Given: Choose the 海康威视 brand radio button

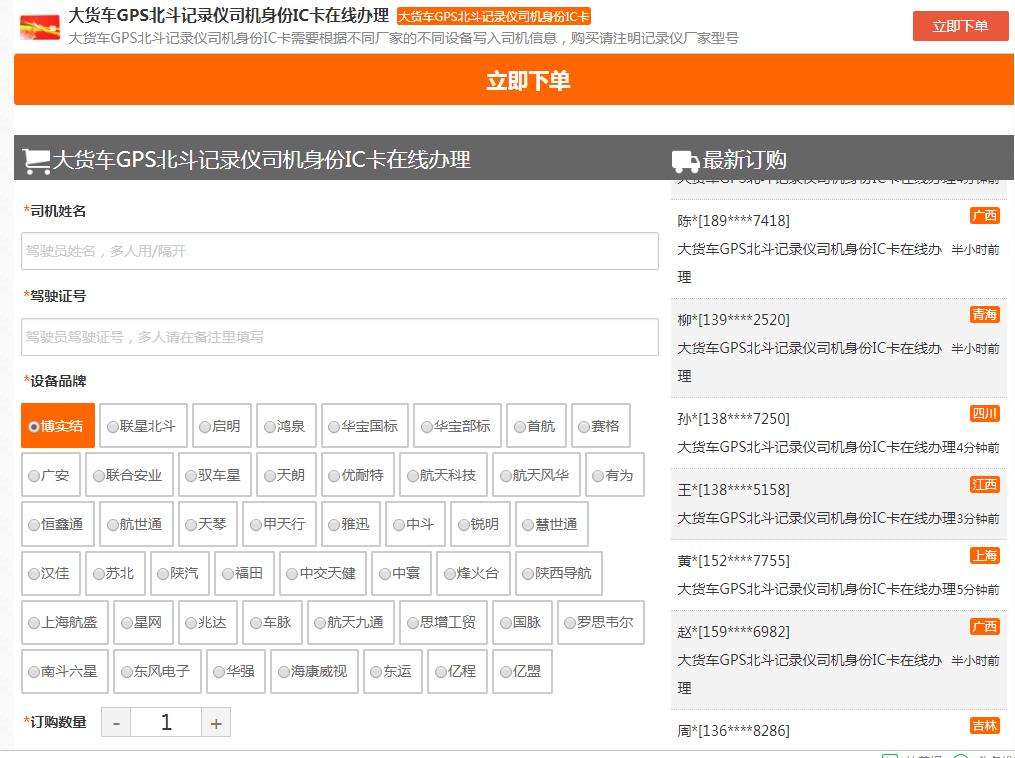Looking at the screenshot, I should [311, 671].
